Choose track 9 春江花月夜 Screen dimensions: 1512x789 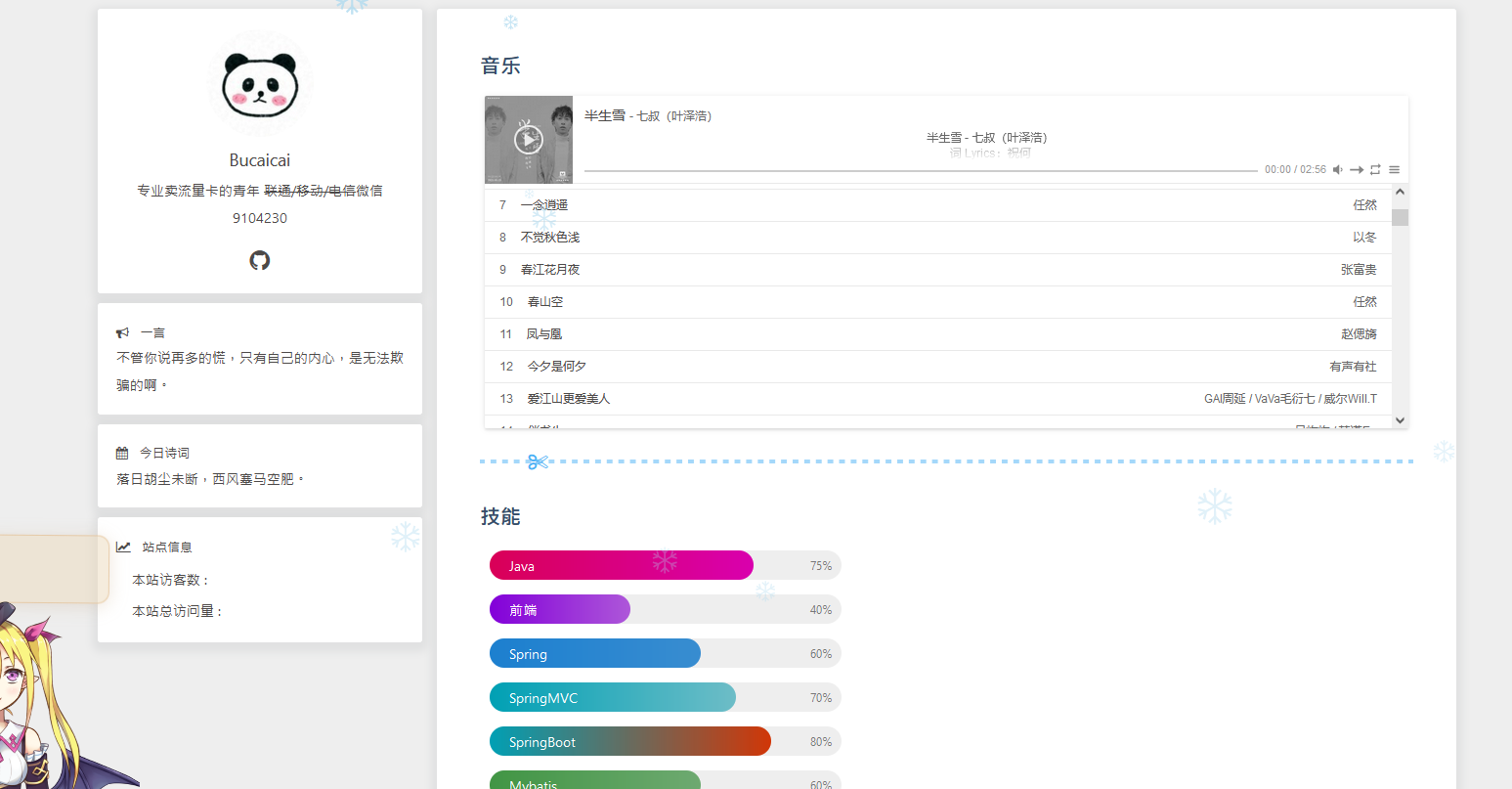[550, 270]
